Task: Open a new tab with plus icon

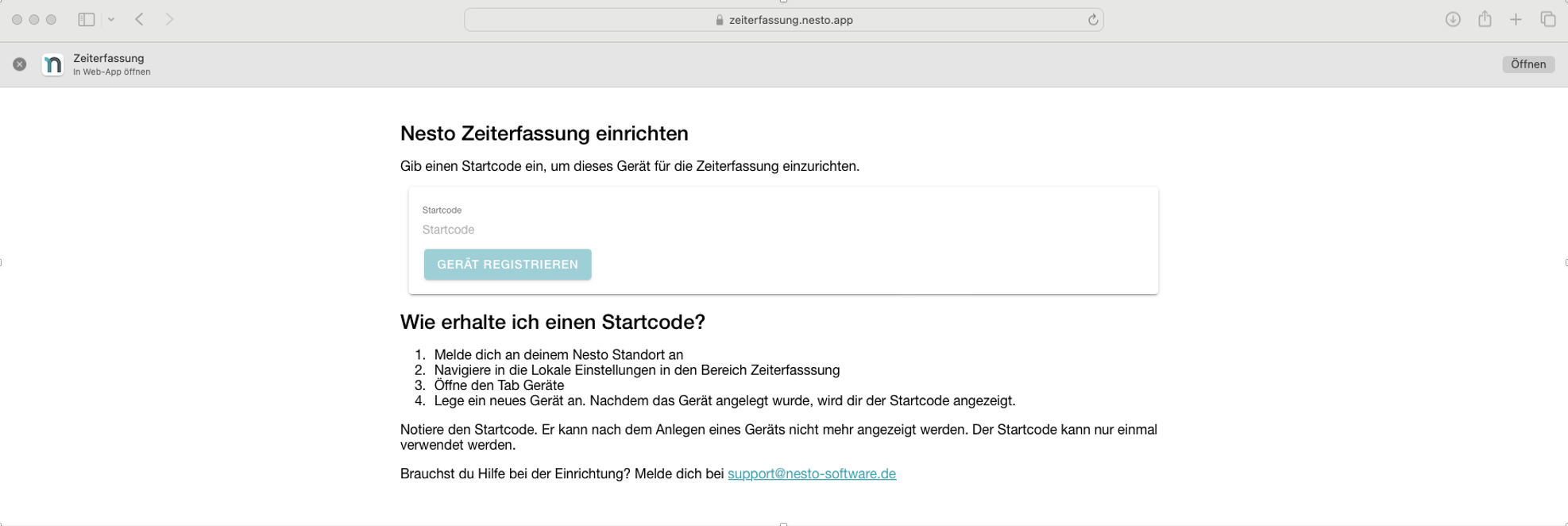Action: tap(1516, 20)
